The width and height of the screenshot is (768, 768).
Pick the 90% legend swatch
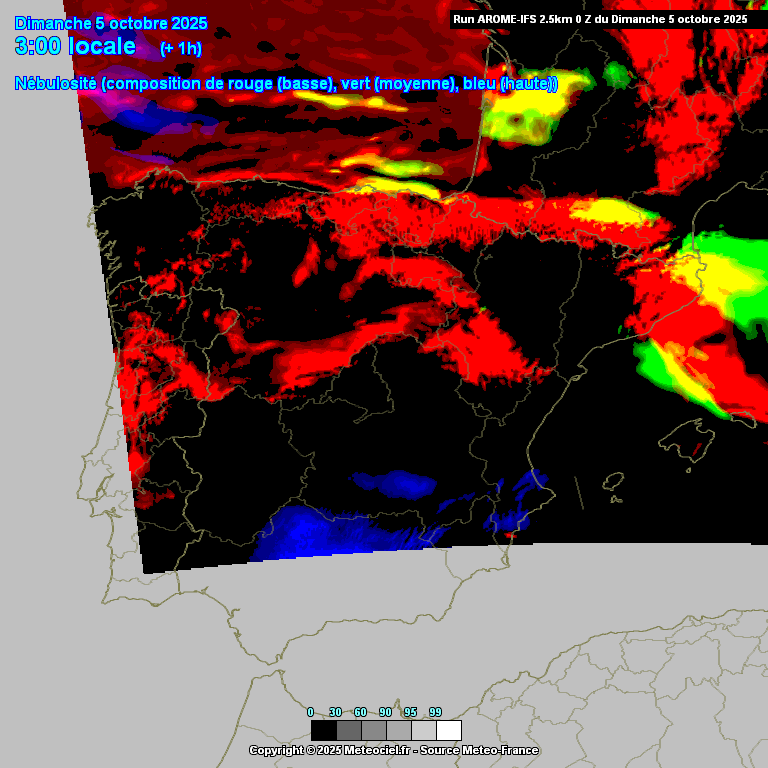398,730
